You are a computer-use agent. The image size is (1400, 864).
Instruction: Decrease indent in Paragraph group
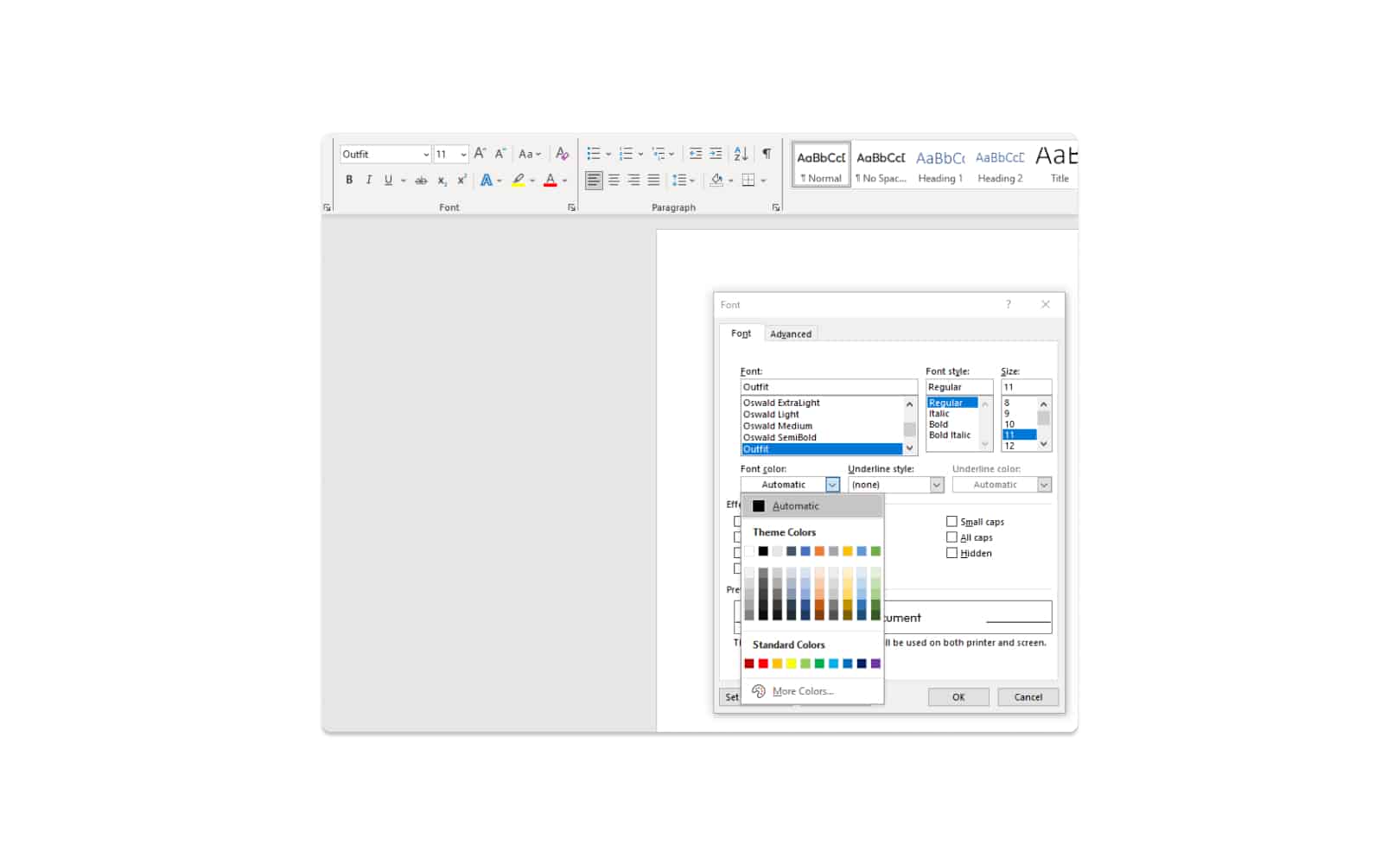[x=695, y=154]
